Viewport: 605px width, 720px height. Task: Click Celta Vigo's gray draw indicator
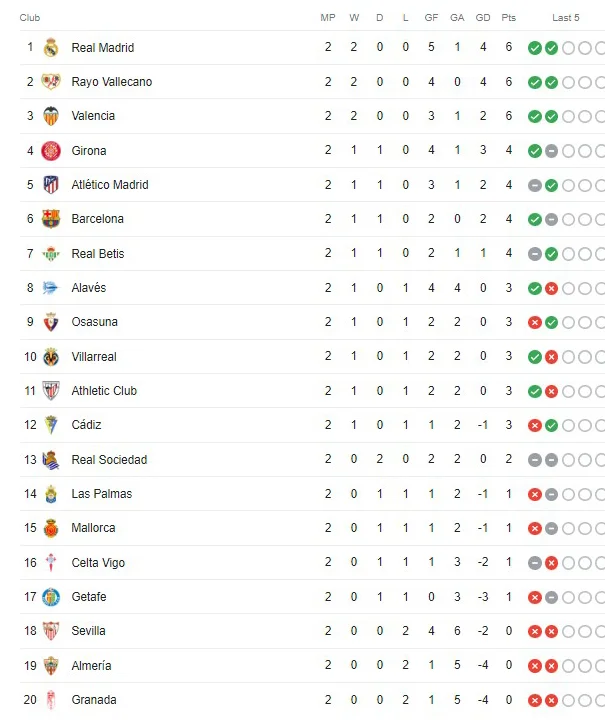click(x=535, y=563)
